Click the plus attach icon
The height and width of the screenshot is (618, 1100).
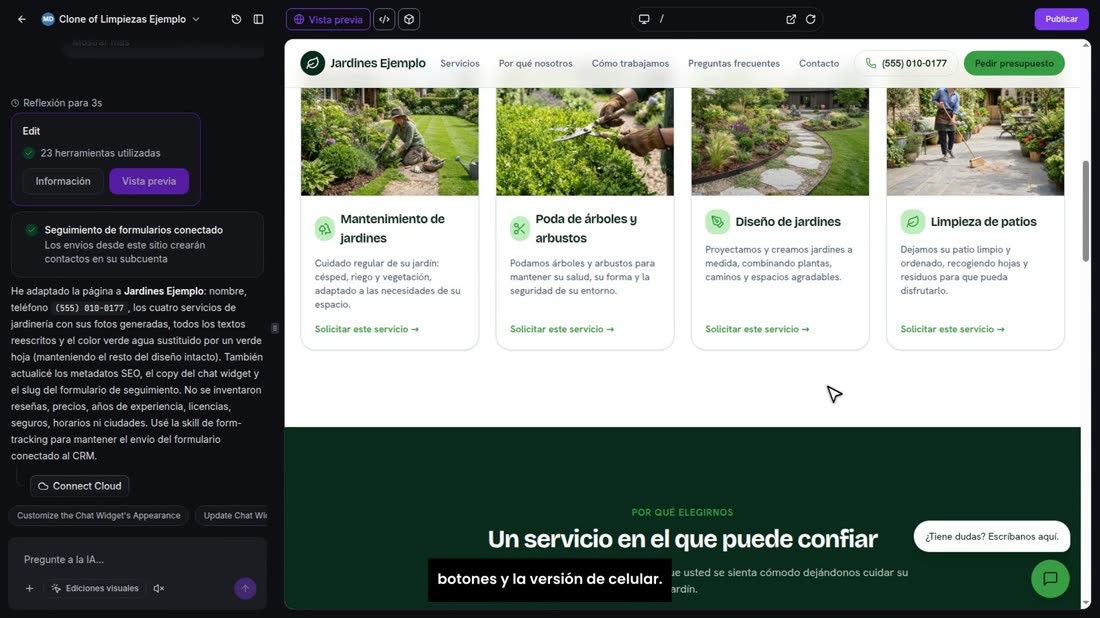tap(29, 589)
